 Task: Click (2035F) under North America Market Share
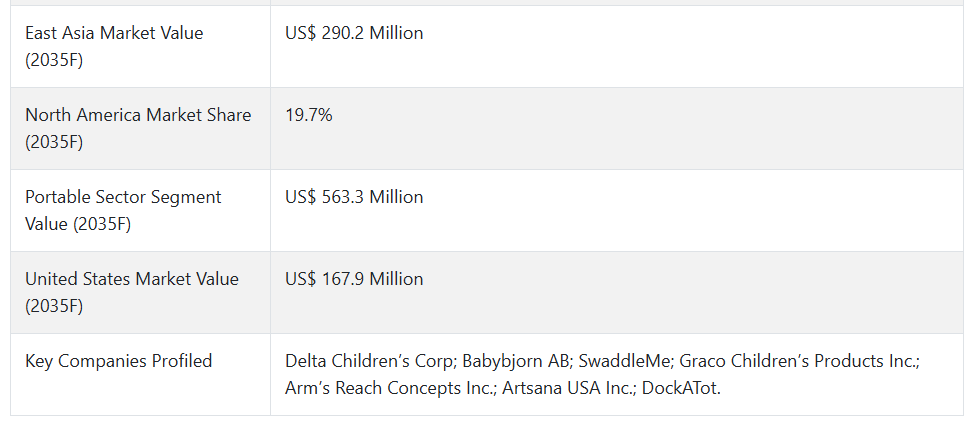tap(54, 142)
